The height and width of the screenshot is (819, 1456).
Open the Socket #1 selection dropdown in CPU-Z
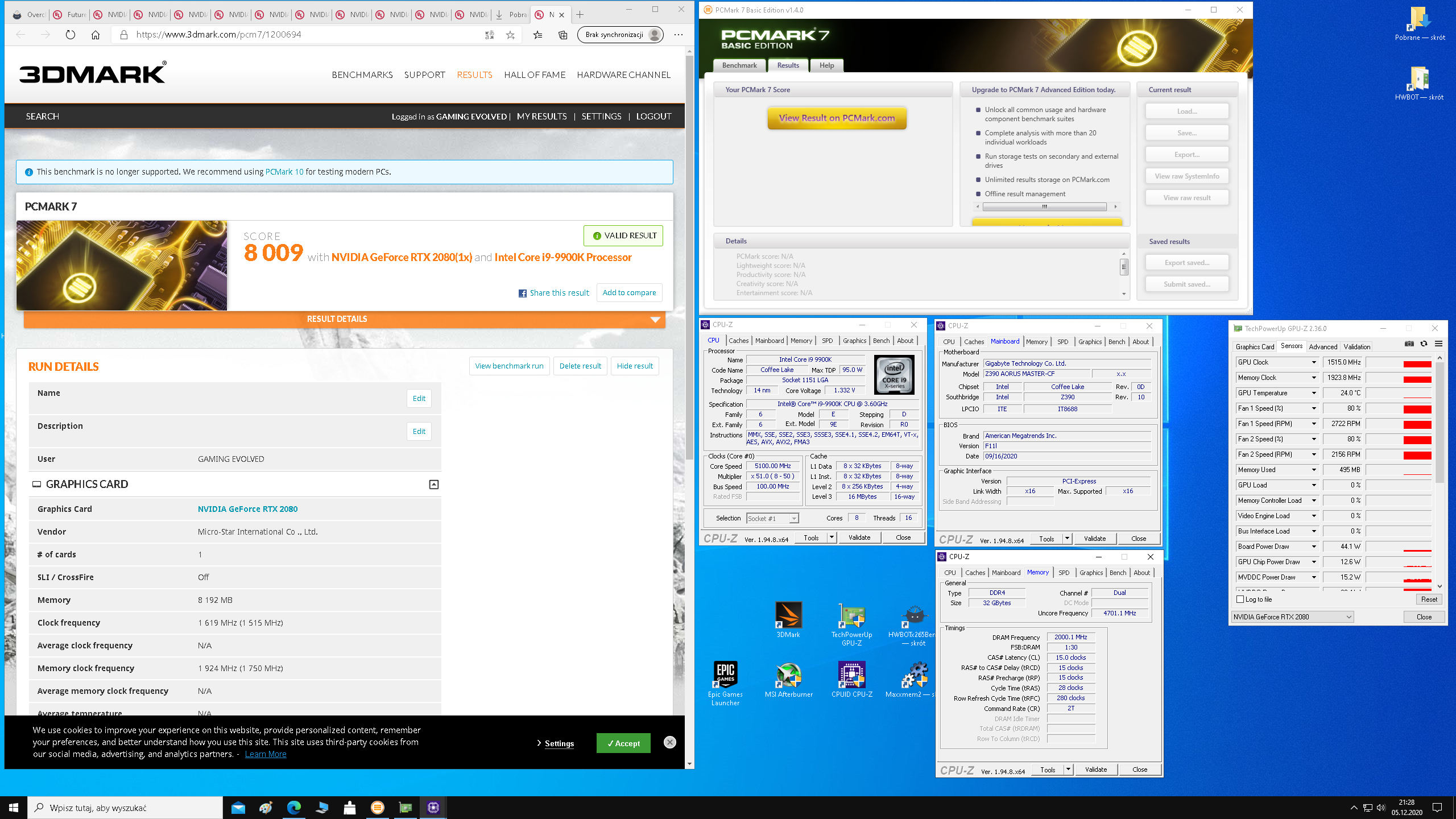pos(772,518)
